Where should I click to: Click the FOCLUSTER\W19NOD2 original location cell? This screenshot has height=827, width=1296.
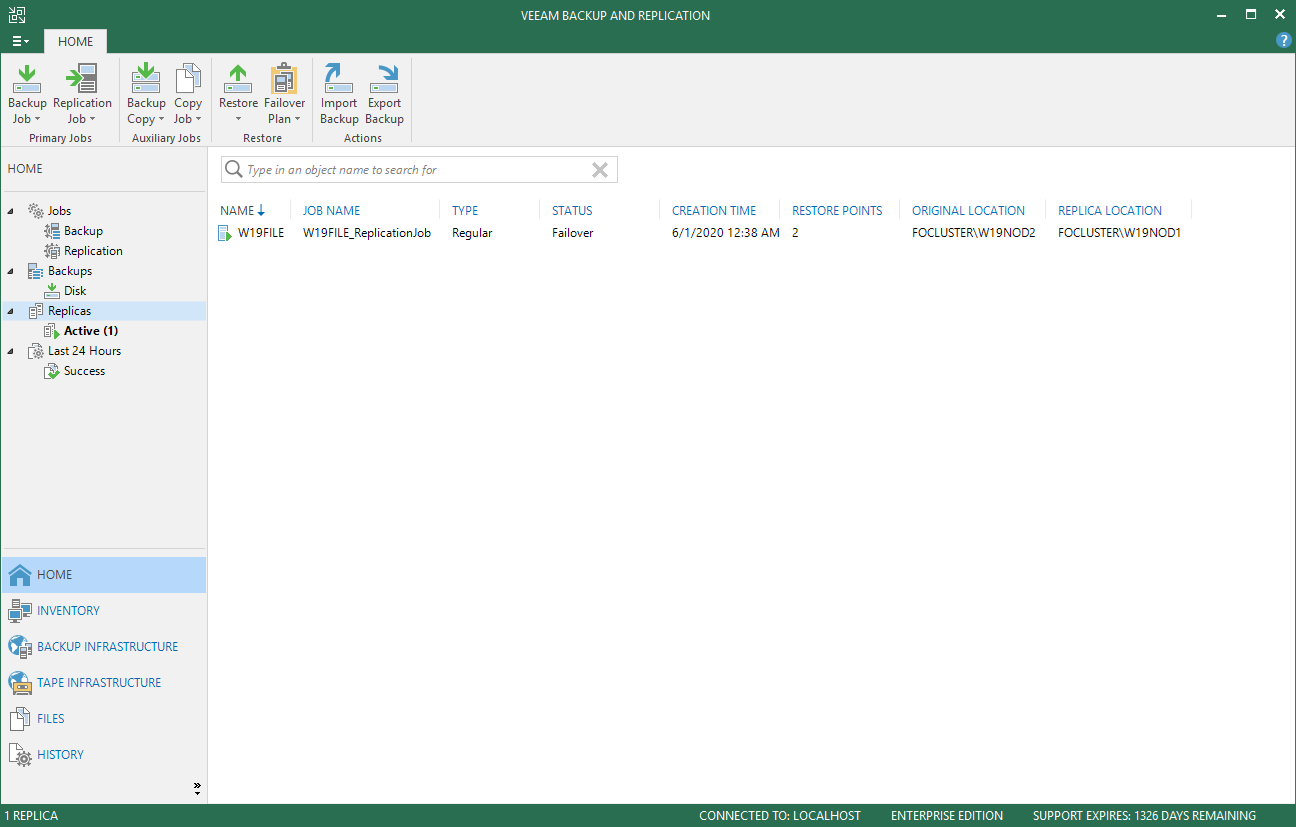point(973,233)
